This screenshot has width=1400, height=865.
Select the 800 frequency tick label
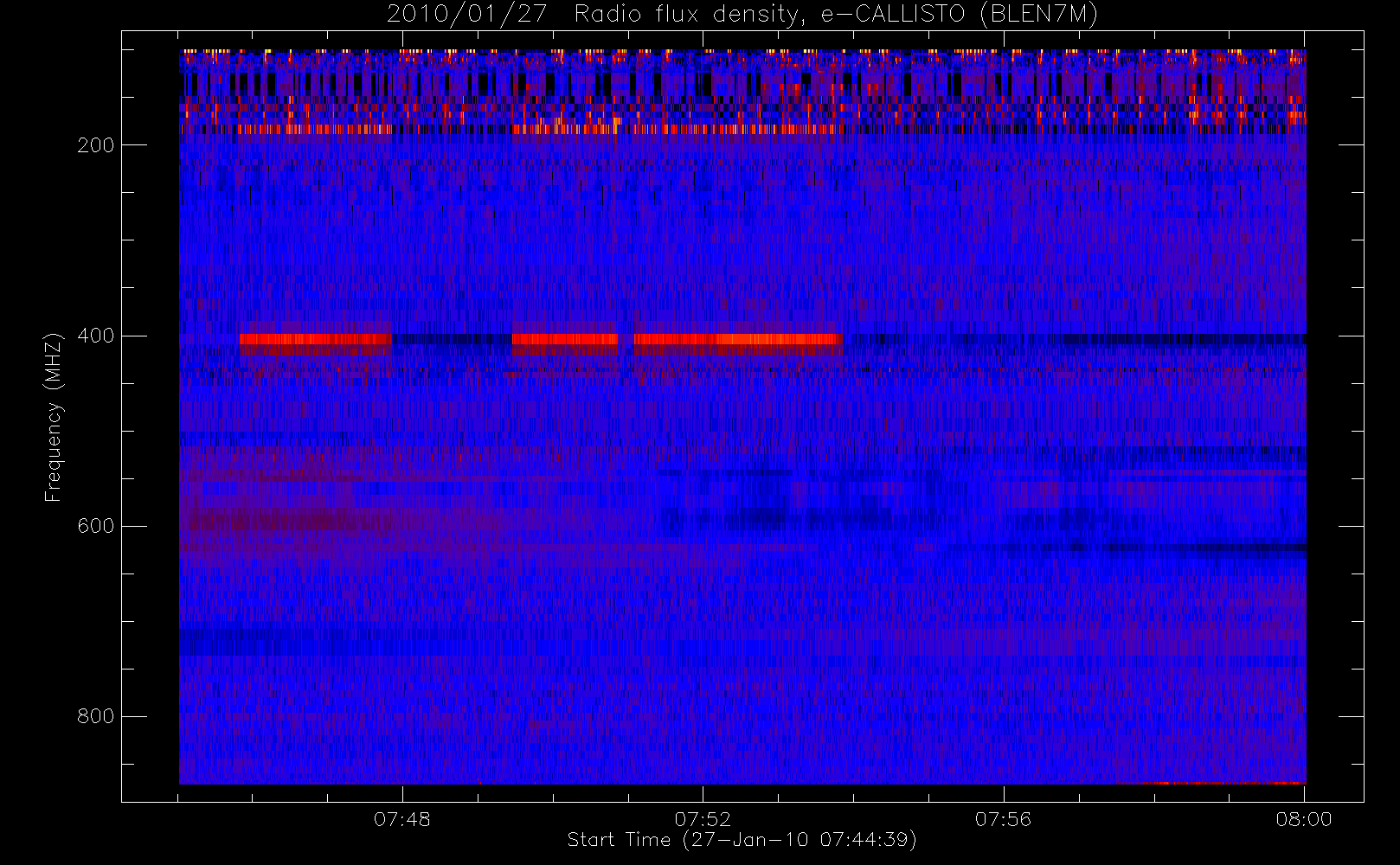(x=96, y=716)
